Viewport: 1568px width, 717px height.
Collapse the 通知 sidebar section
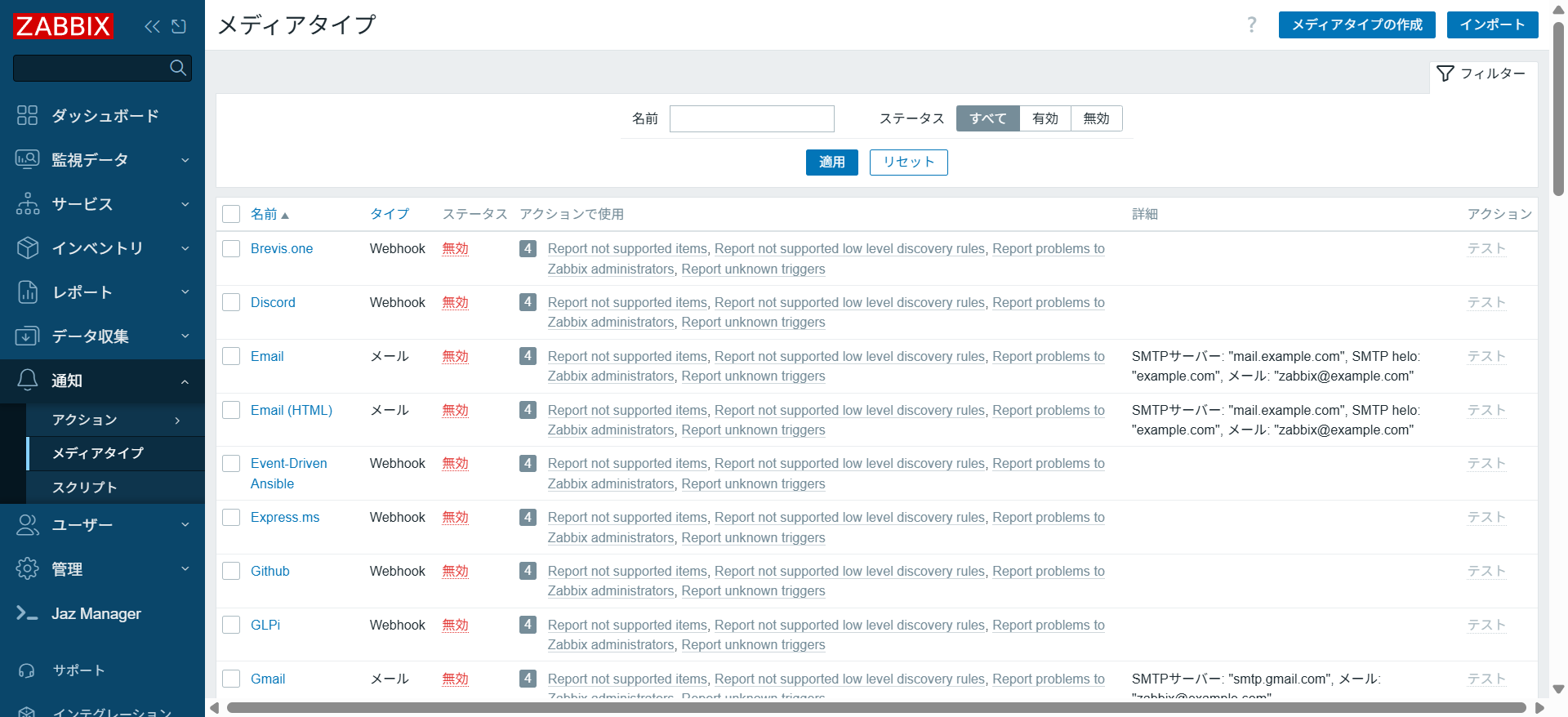(x=102, y=381)
